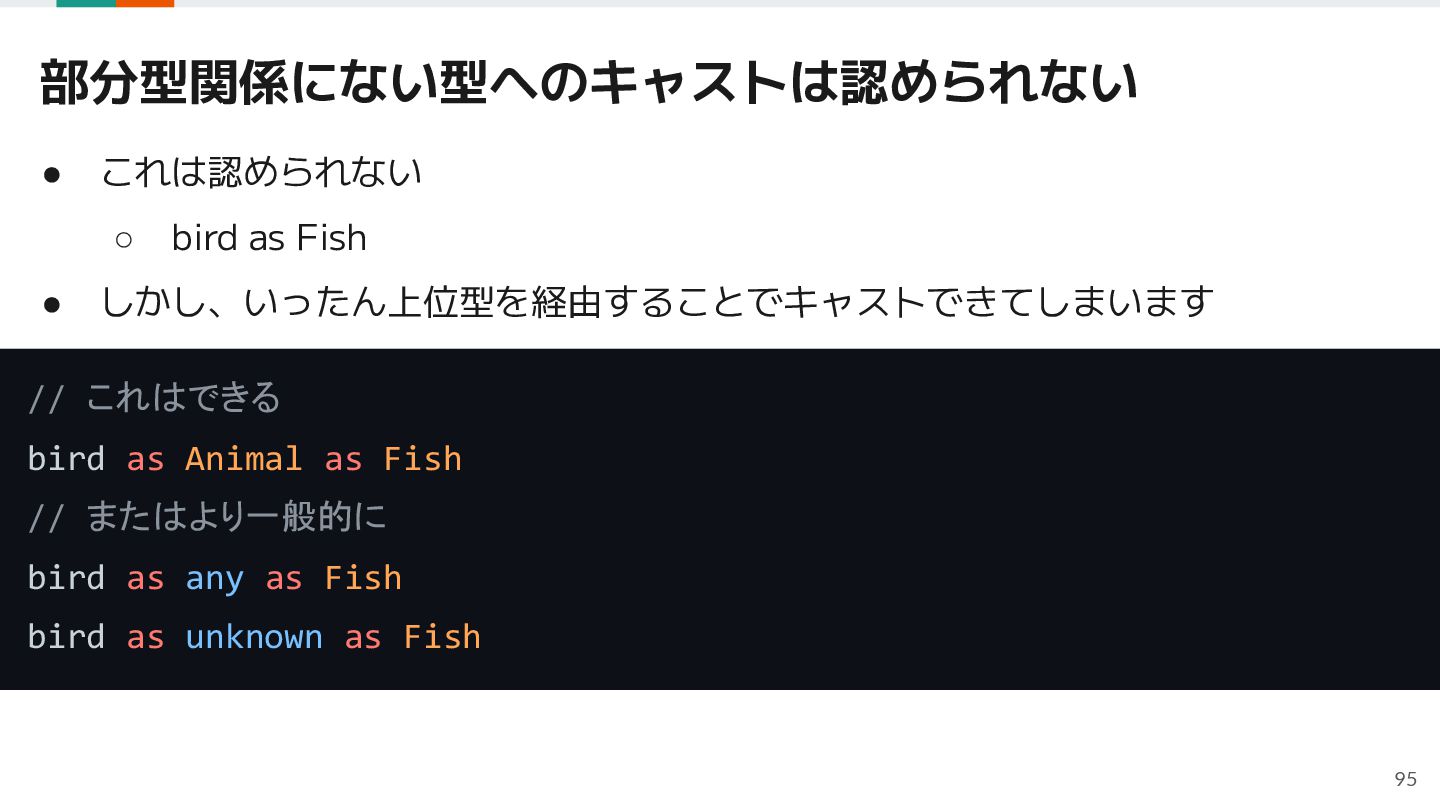Click the 'unknown' keyword in code
This screenshot has width=1440, height=810.
point(254,637)
